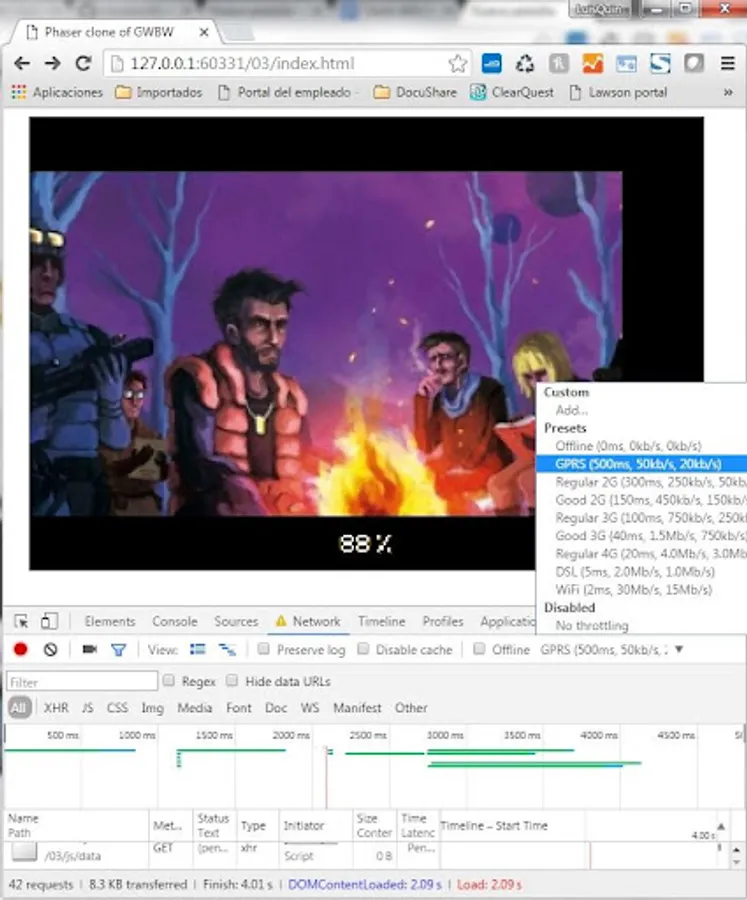The image size is (747, 900).
Task: Enable the Preserve log checkbox
Action: (x=264, y=649)
